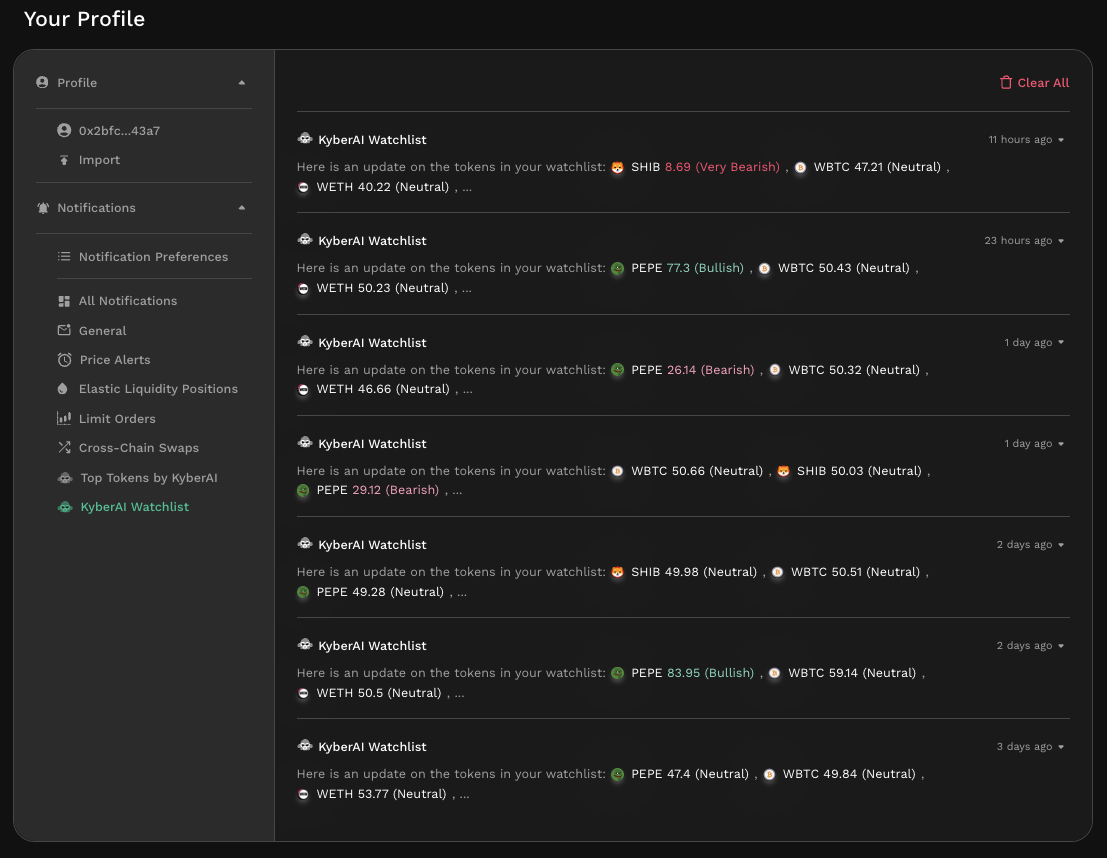This screenshot has width=1107, height=858.
Task: Click the SHIB token icon in first notification
Action: tap(618, 167)
